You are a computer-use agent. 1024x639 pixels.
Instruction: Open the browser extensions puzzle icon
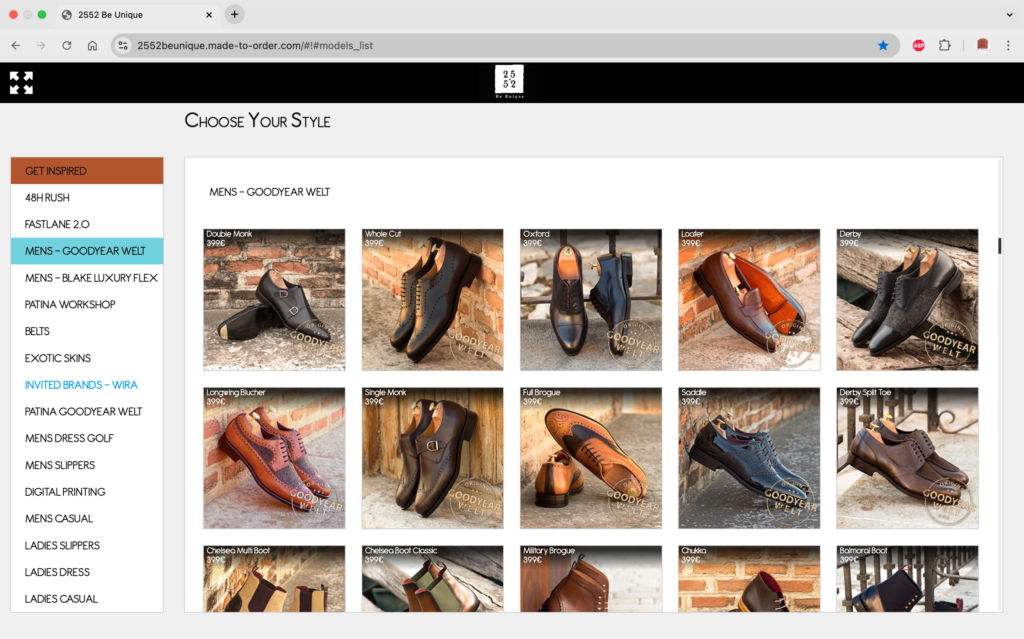click(x=944, y=45)
